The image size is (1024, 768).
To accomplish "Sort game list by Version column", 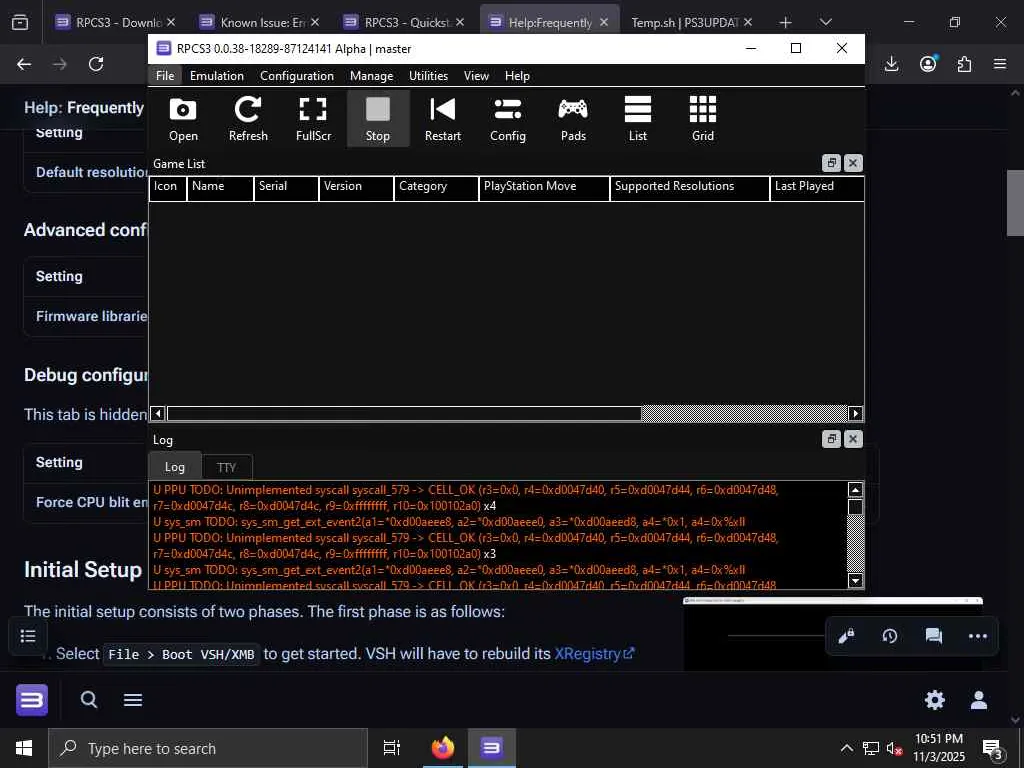I will [x=357, y=188].
